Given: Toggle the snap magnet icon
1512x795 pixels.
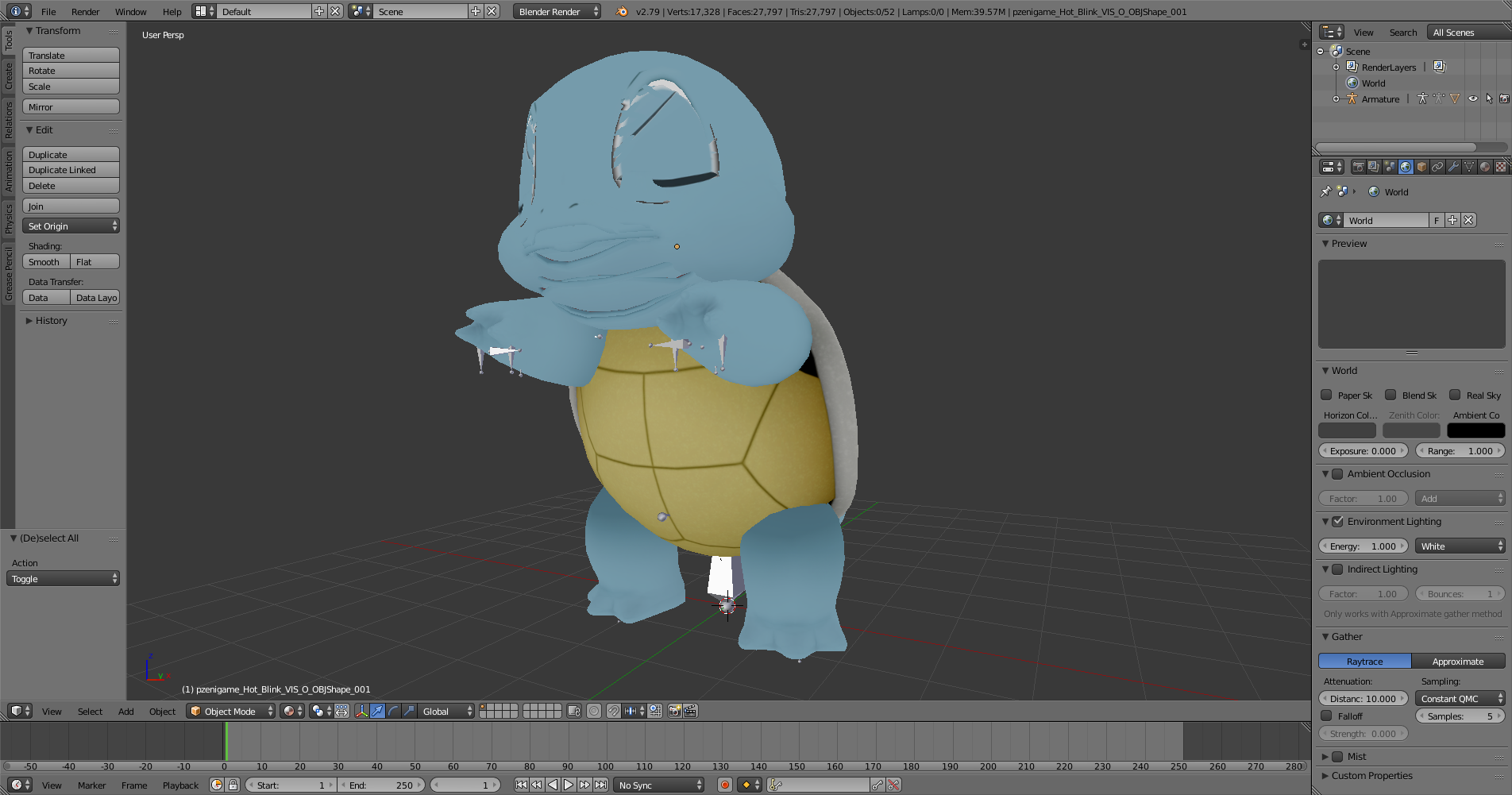Looking at the screenshot, I should coord(613,711).
